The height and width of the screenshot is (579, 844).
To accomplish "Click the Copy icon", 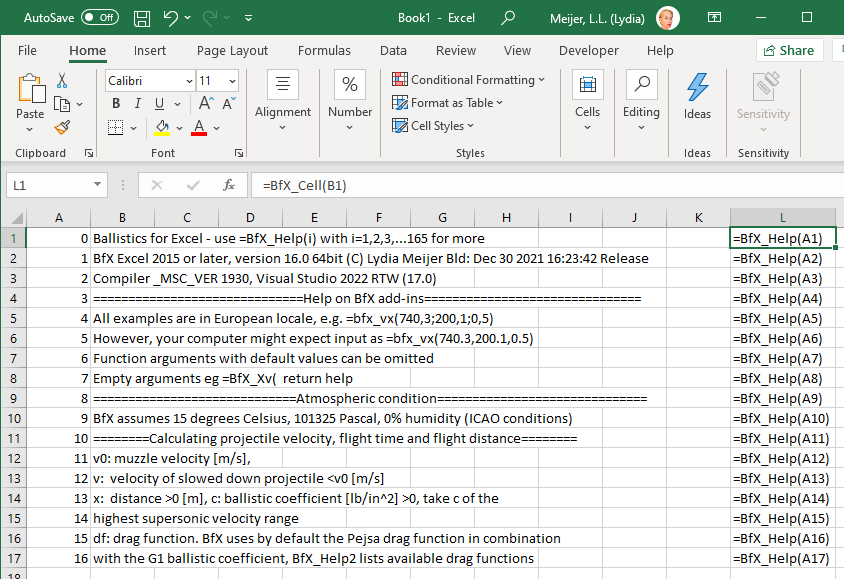I will click(62, 104).
